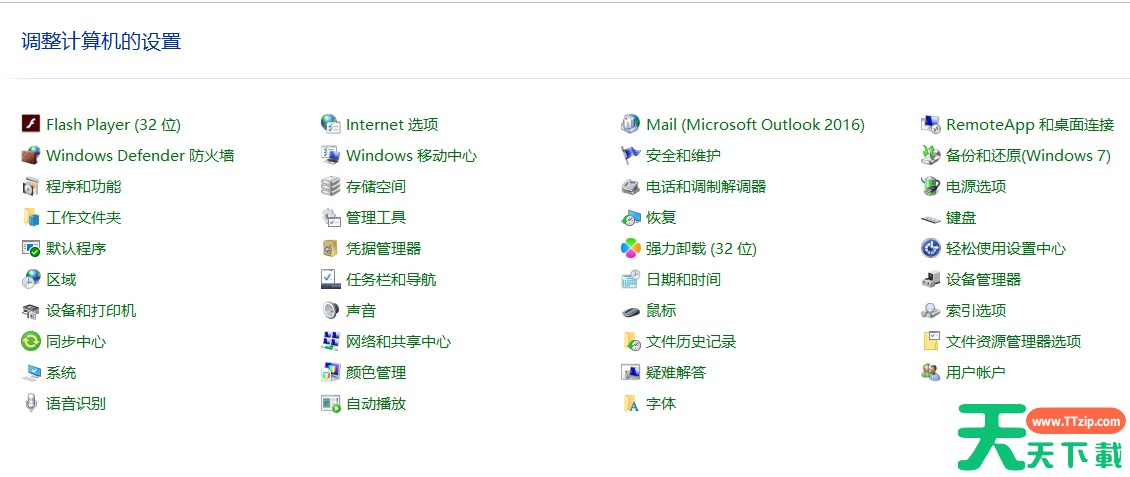
Task: Open 文件资源管理器选项 link
Action: [x=1014, y=341]
